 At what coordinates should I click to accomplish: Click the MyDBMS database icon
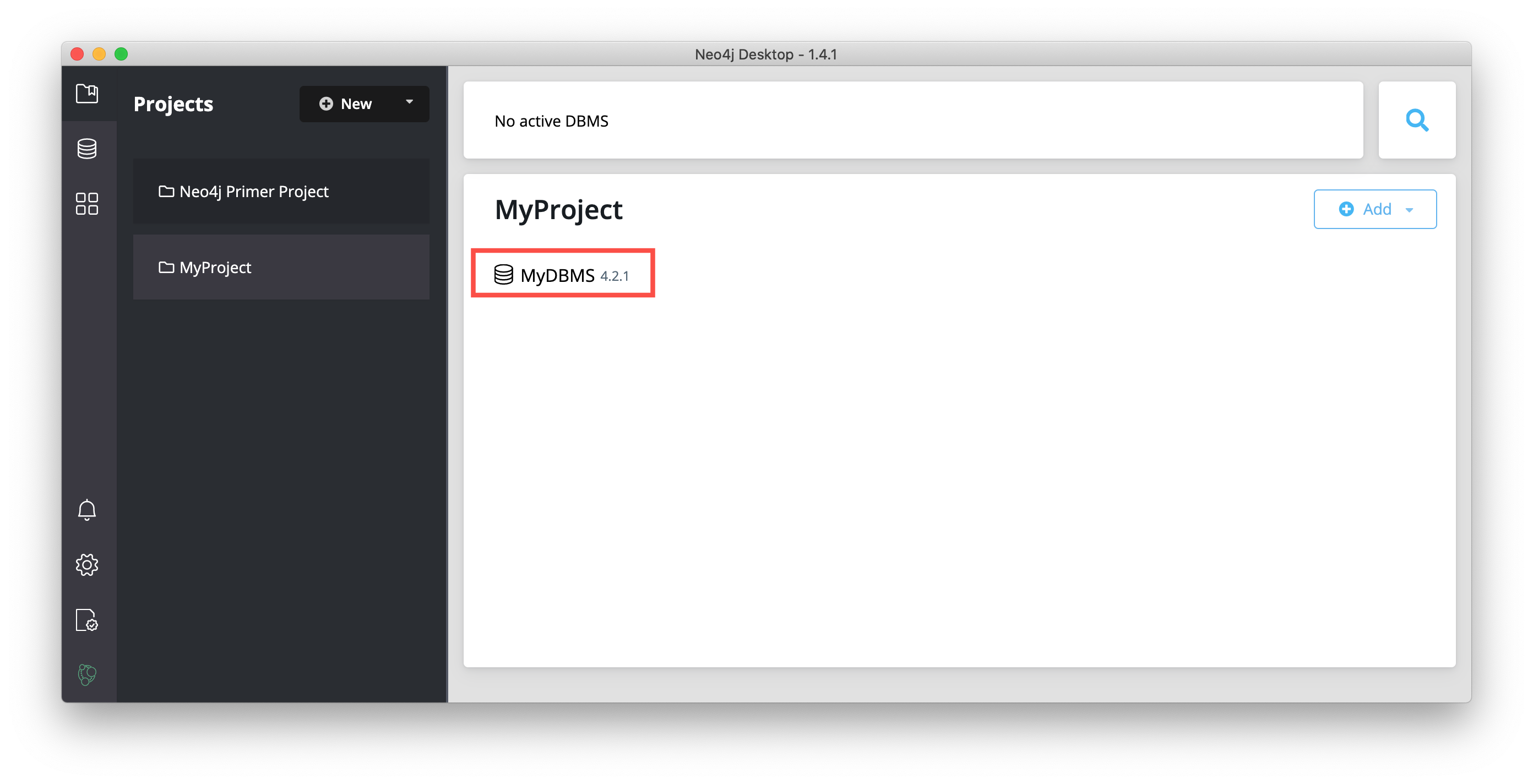pos(503,274)
